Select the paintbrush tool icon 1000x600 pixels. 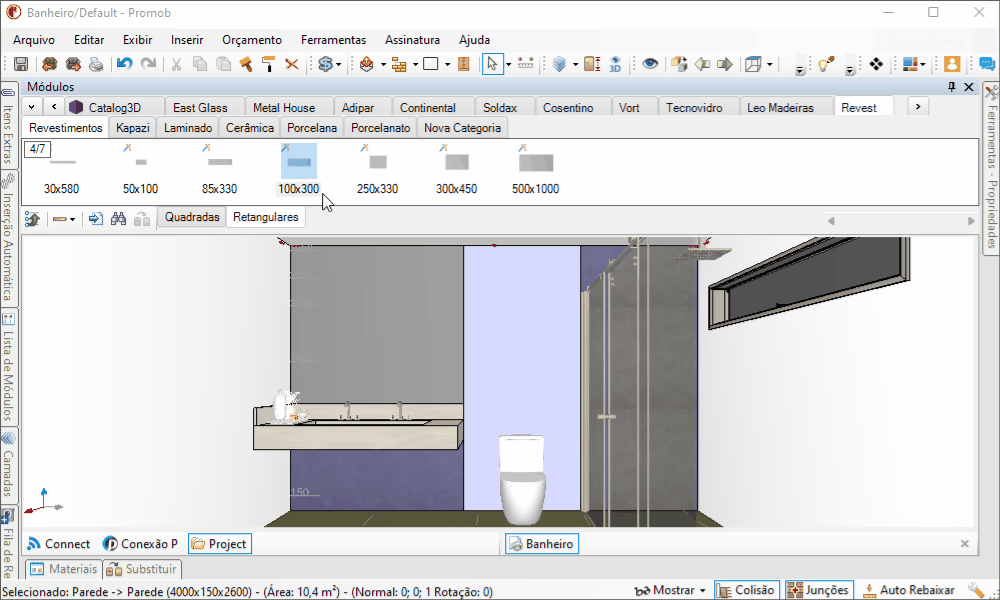(x=246, y=64)
